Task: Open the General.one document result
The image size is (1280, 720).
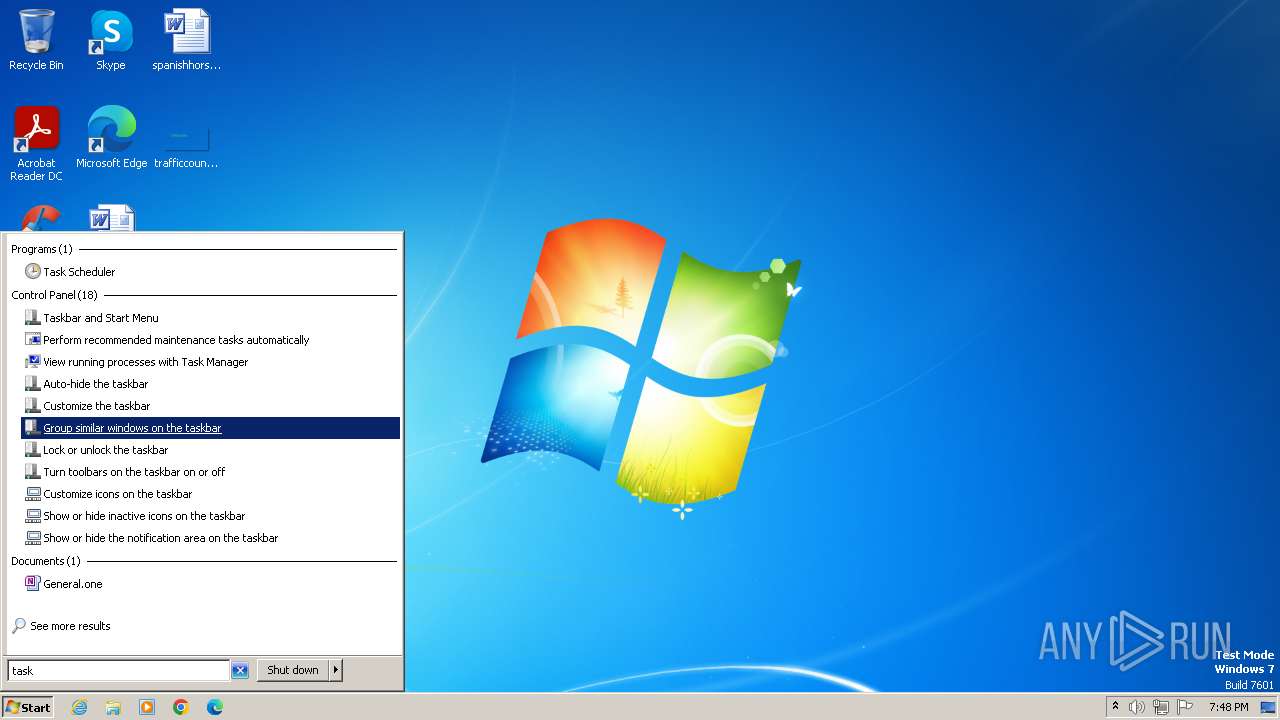Action: [x=211, y=584]
